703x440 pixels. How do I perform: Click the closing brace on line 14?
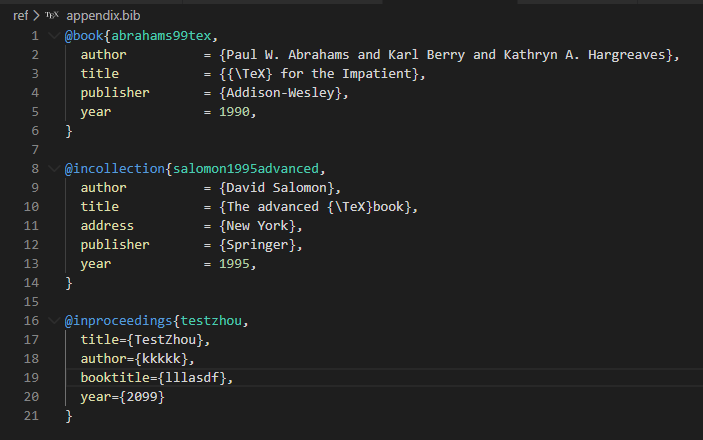[x=69, y=283]
